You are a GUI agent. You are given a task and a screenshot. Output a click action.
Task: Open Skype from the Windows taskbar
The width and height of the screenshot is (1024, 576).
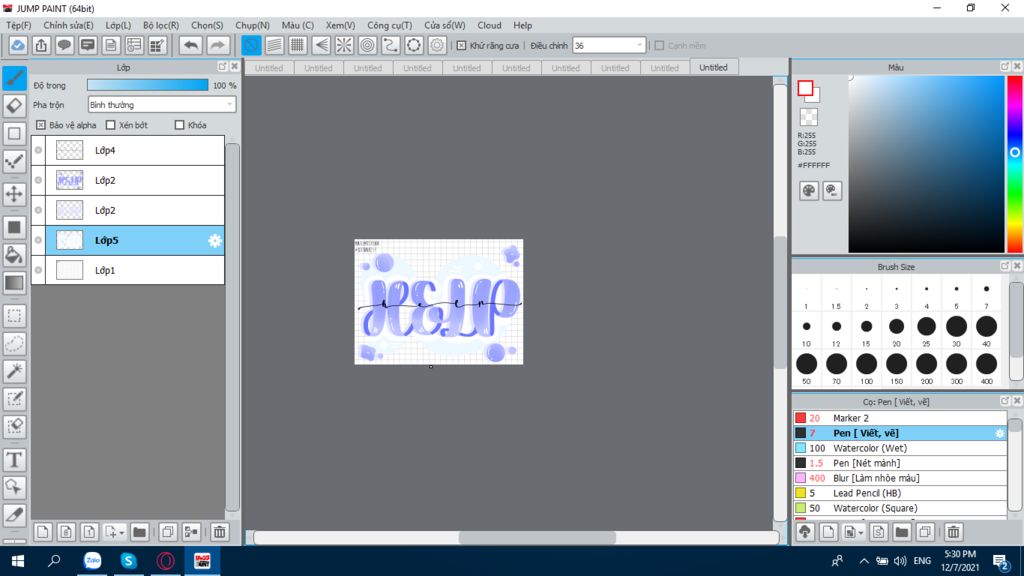pos(129,560)
